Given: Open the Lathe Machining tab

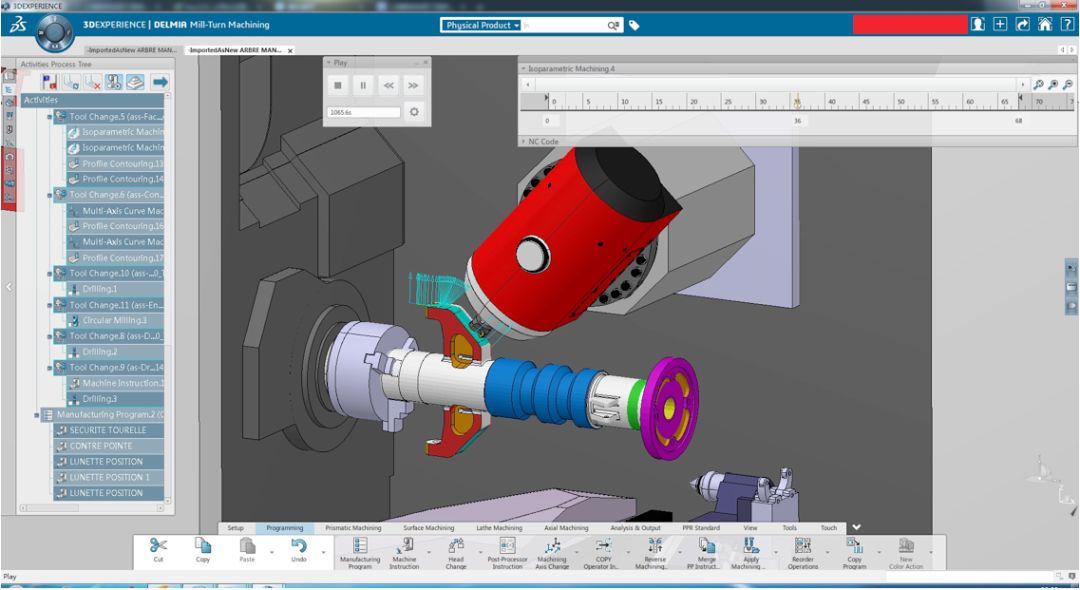Looking at the screenshot, I should tap(499, 528).
